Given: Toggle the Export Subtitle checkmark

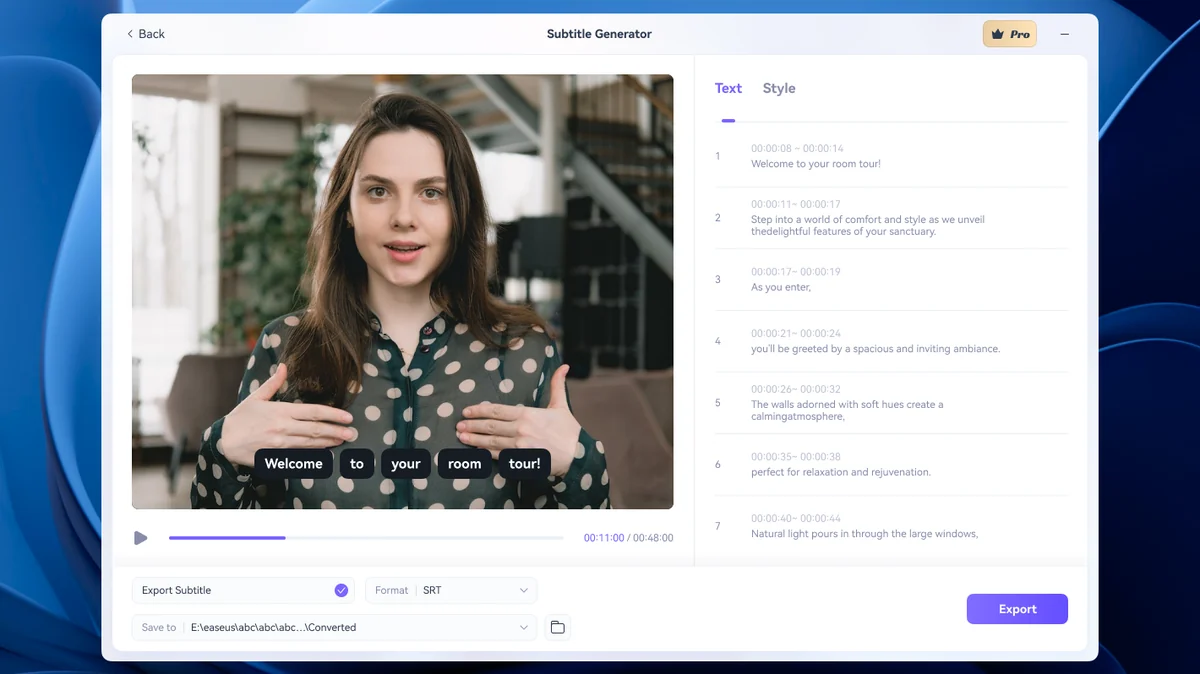Looking at the screenshot, I should (341, 590).
